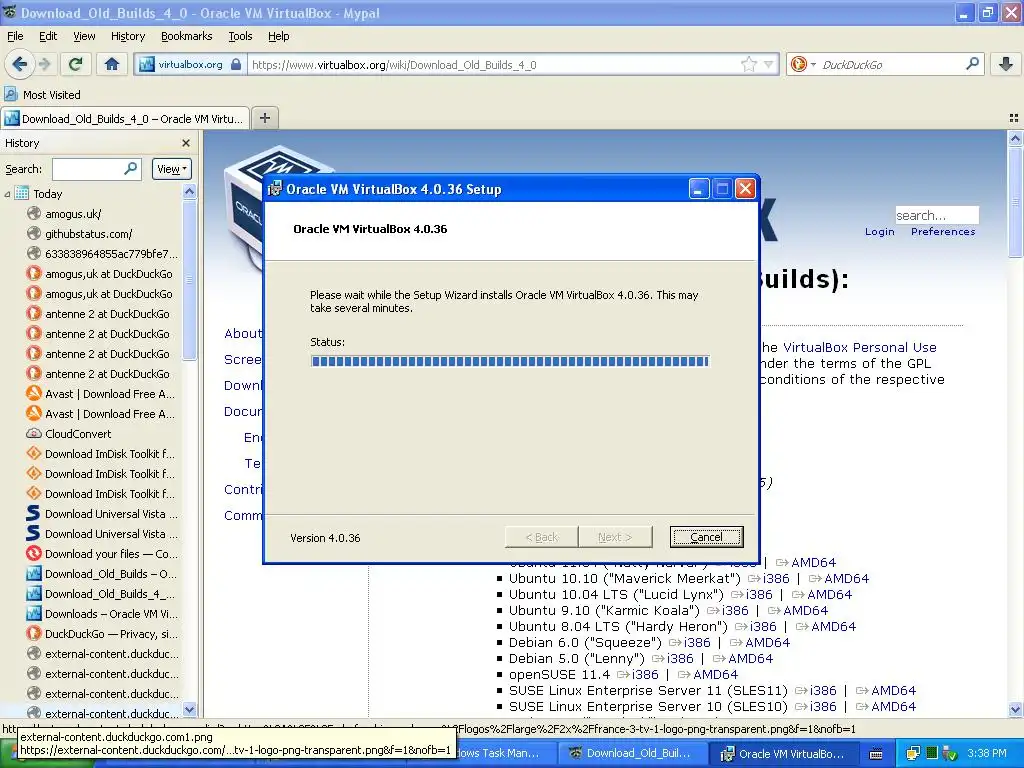Viewport: 1024px width, 768px height.
Task: Click the search magnifier in the search bar
Action: tap(972, 64)
